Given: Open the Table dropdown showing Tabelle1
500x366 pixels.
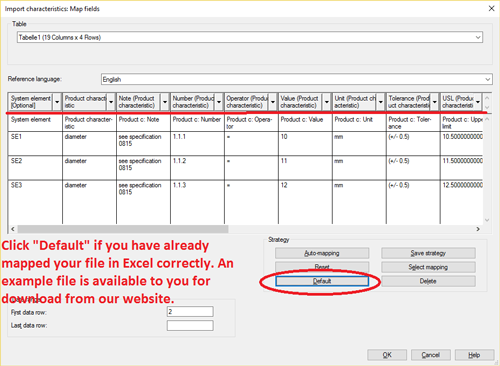Looking at the screenshot, I should [250, 37].
